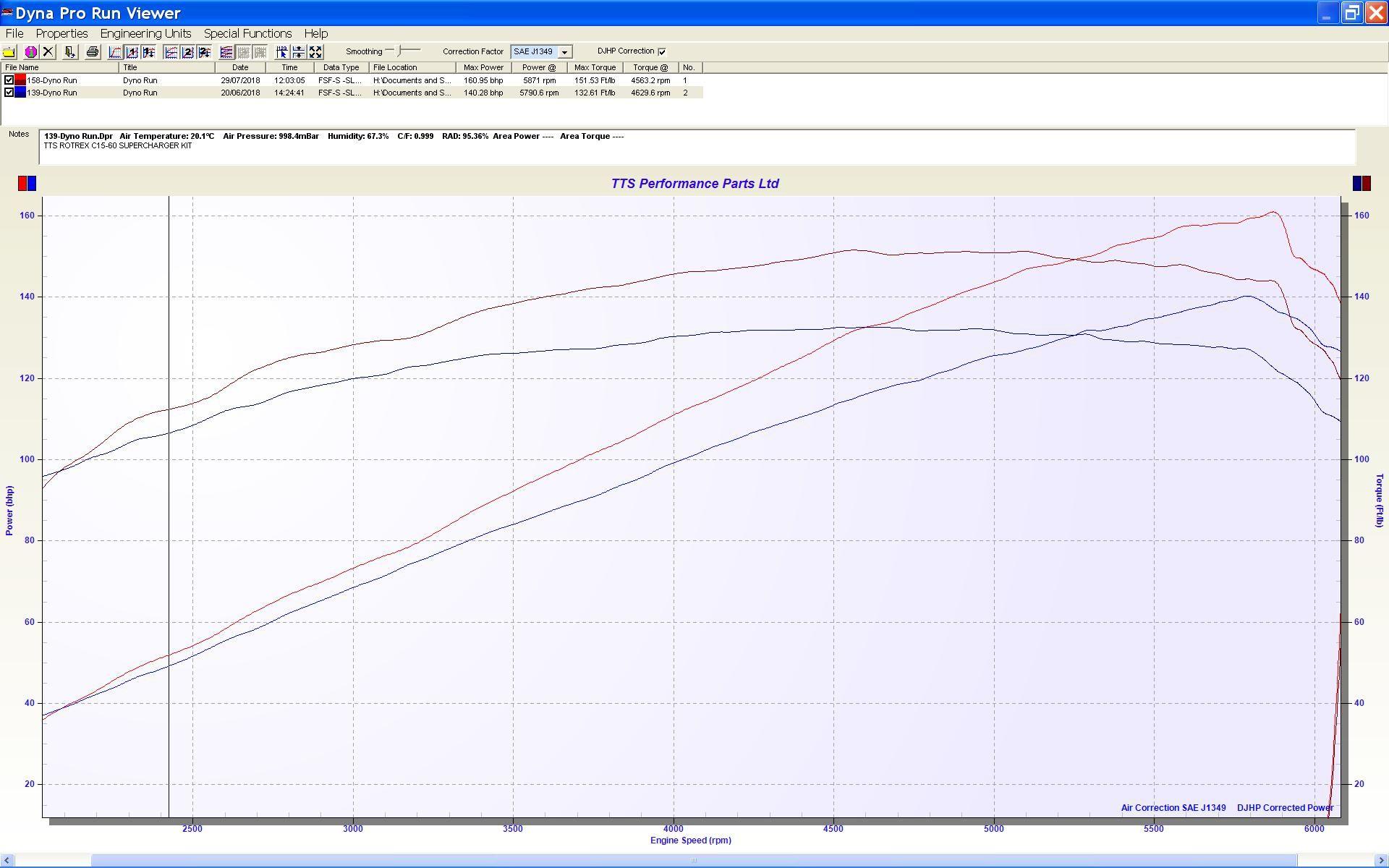Open the Engineering Units menu
This screenshot has height=868, width=1389.
pyautogui.click(x=145, y=33)
